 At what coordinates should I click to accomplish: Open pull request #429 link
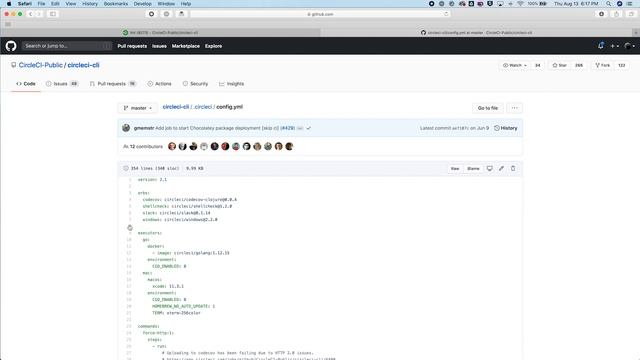pyautogui.click(x=288, y=128)
